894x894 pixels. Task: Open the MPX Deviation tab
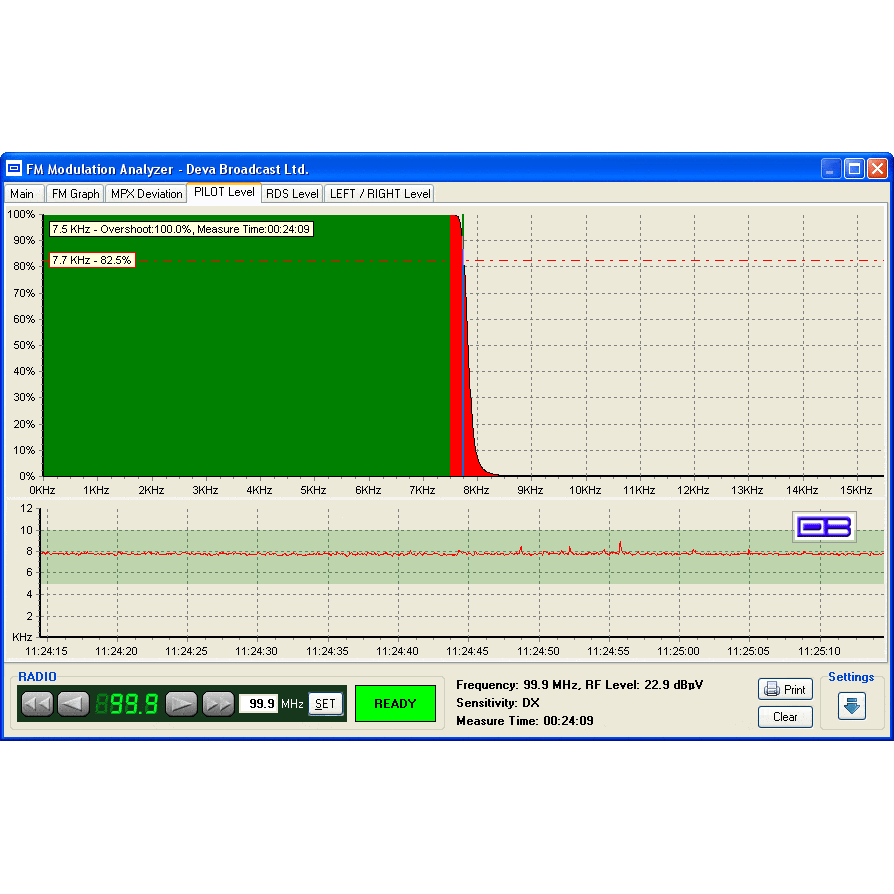click(146, 194)
